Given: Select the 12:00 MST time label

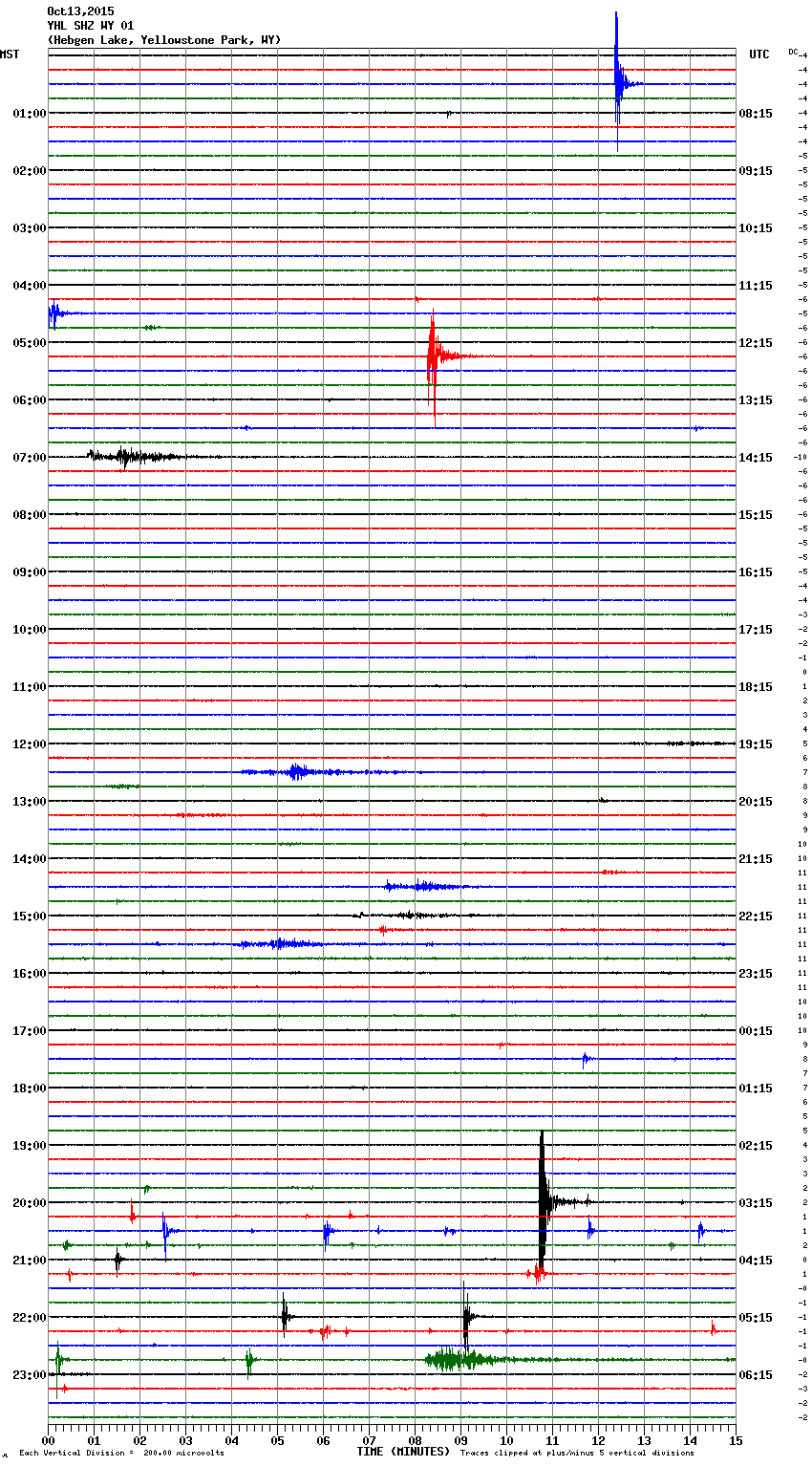Looking at the screenshot, I should click(x=30, y=744).
